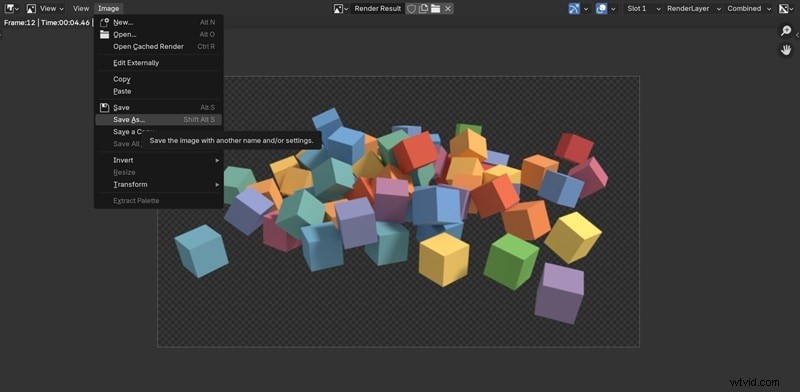Expand the sidebar with the small arrow
Screen dimensions: 800x392
click(x=797, y=35)
